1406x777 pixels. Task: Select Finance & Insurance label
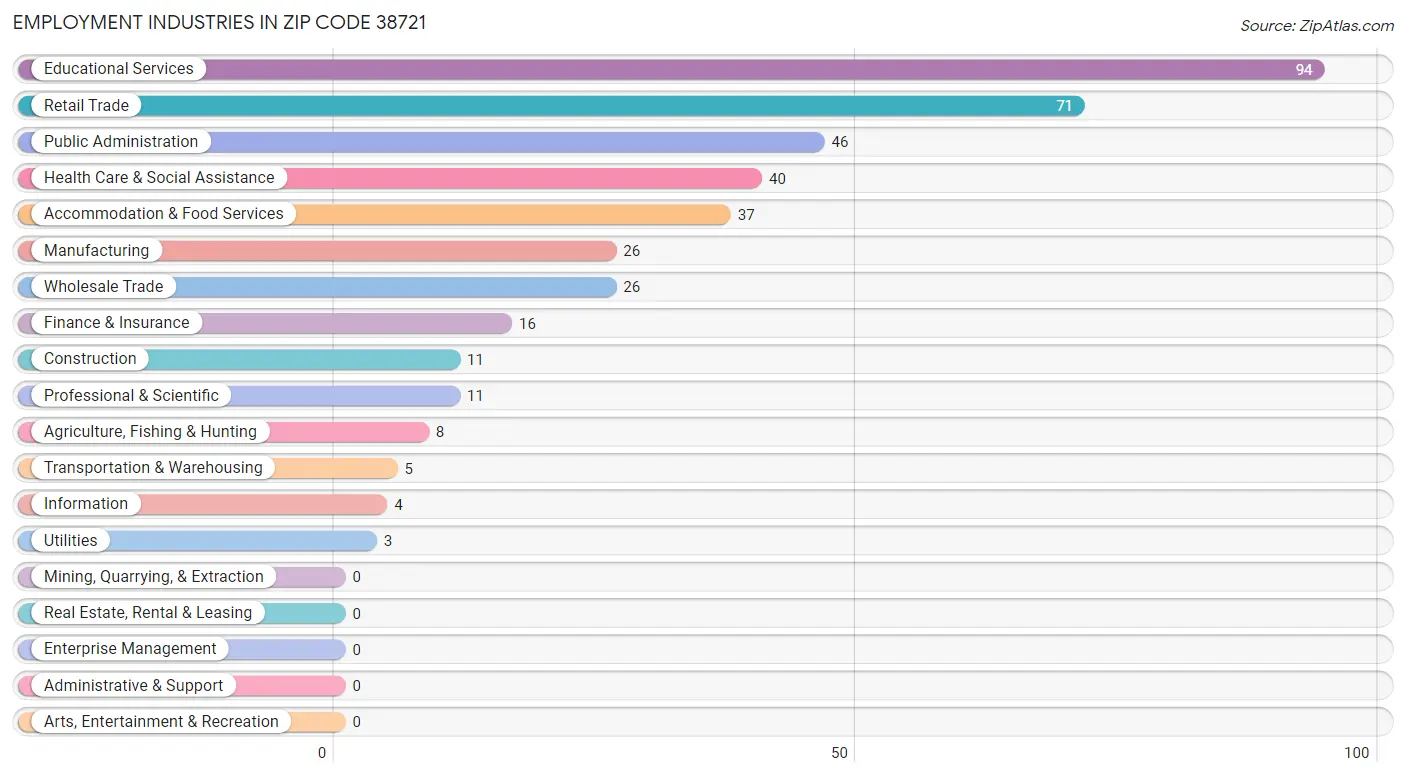click(116, 322)
